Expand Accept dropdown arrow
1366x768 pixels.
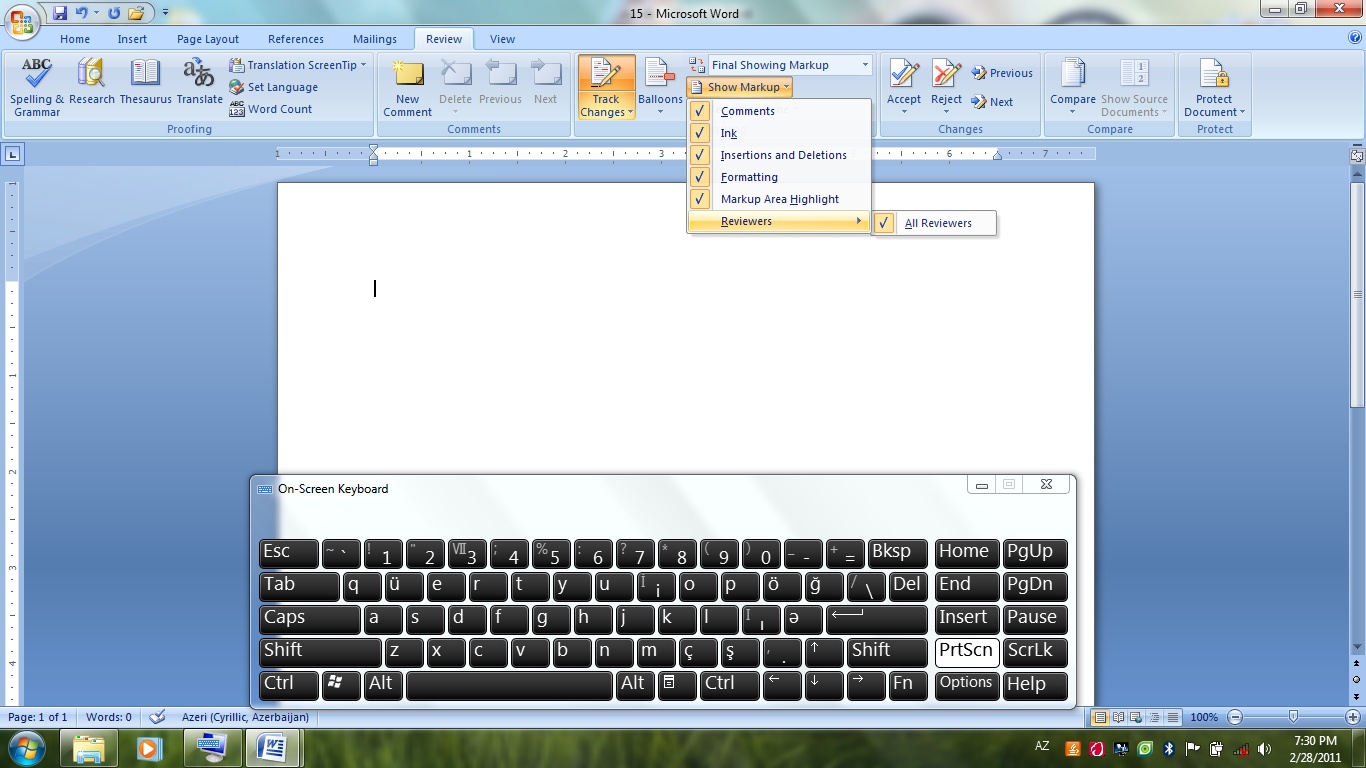coord(904,110)
